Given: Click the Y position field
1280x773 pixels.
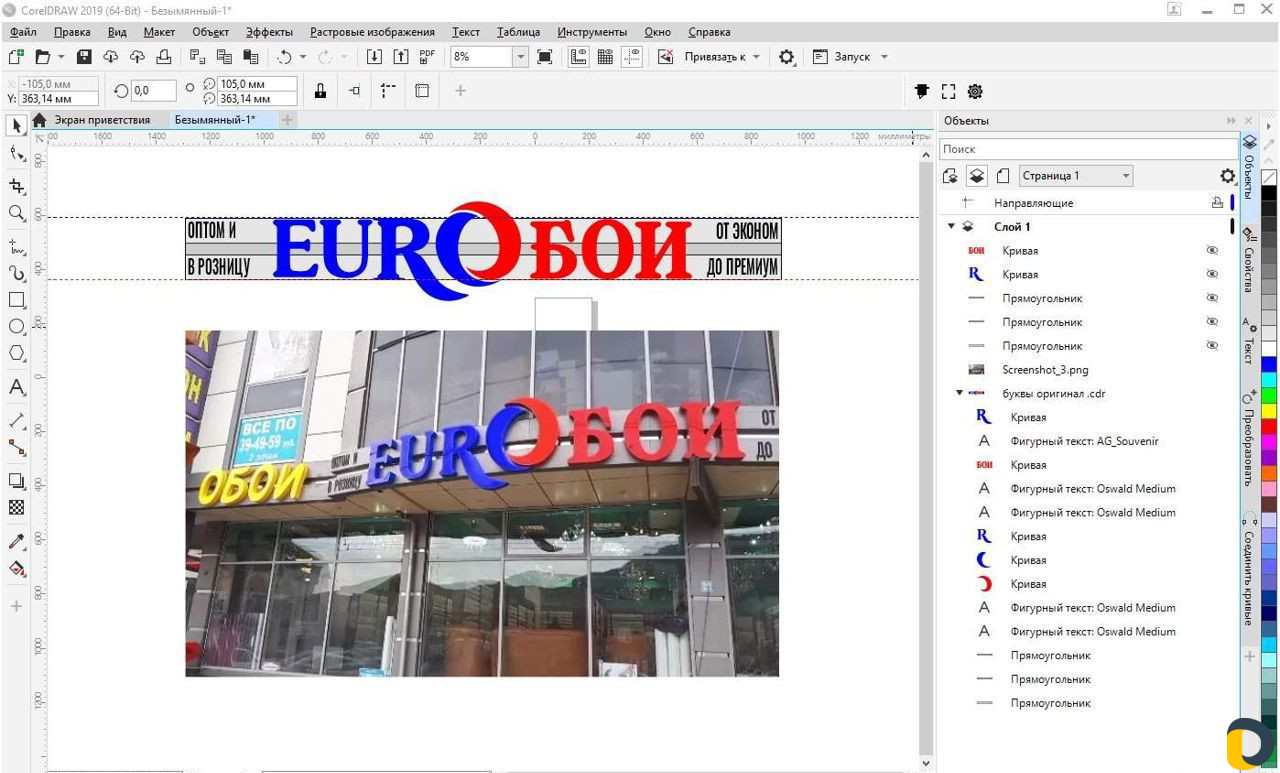Looking at the screenshot, I should (59, 99).
